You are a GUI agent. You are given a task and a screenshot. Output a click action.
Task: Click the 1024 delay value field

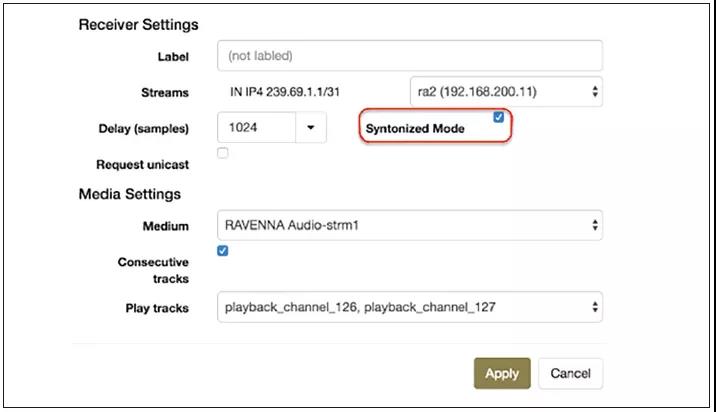257,127
